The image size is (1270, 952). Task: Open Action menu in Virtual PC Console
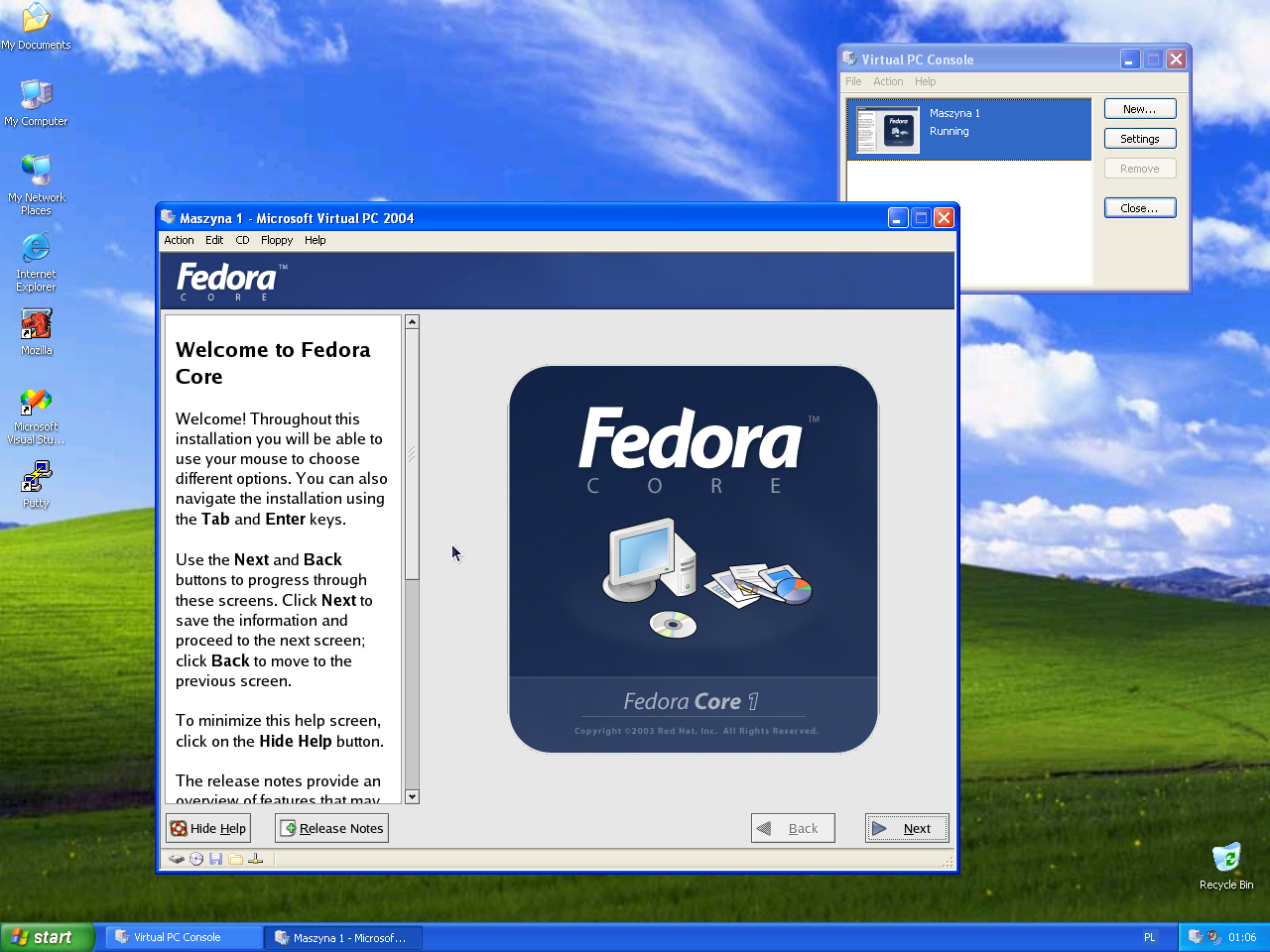(x=888, y=81)
